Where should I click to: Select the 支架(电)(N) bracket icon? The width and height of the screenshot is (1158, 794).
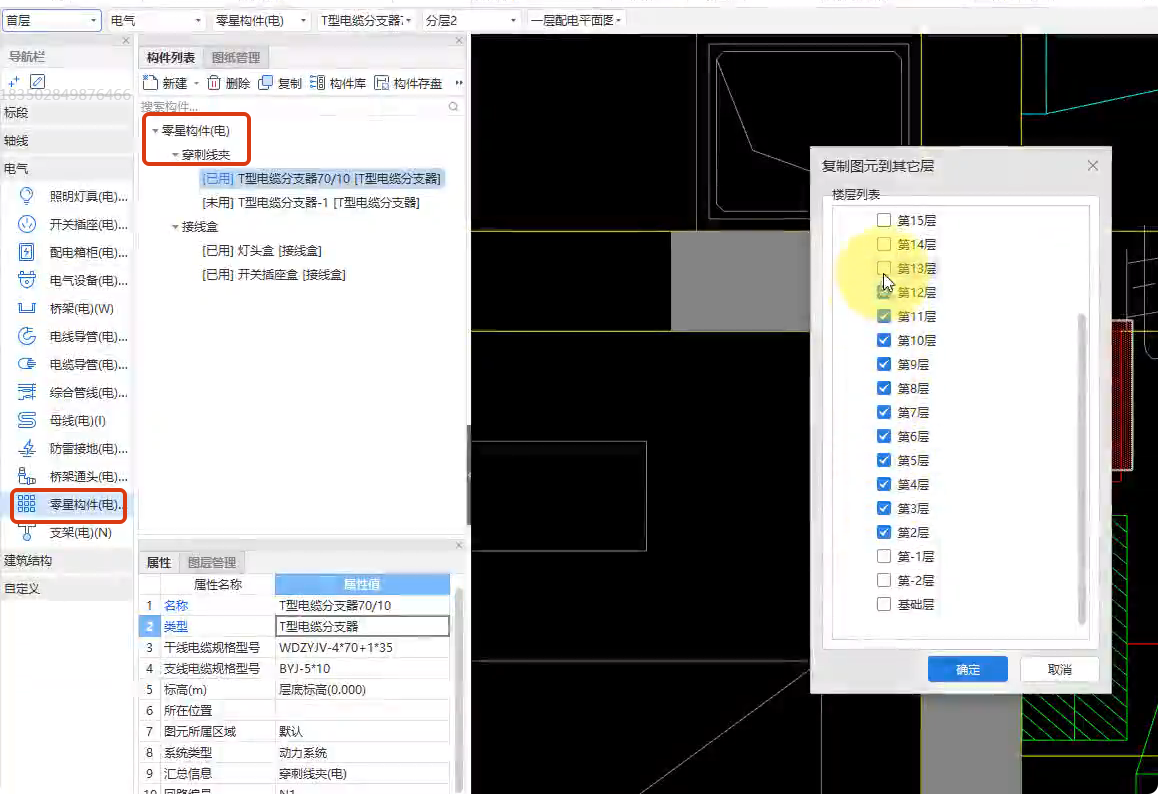pyautogui.click(x=27, y=533)
